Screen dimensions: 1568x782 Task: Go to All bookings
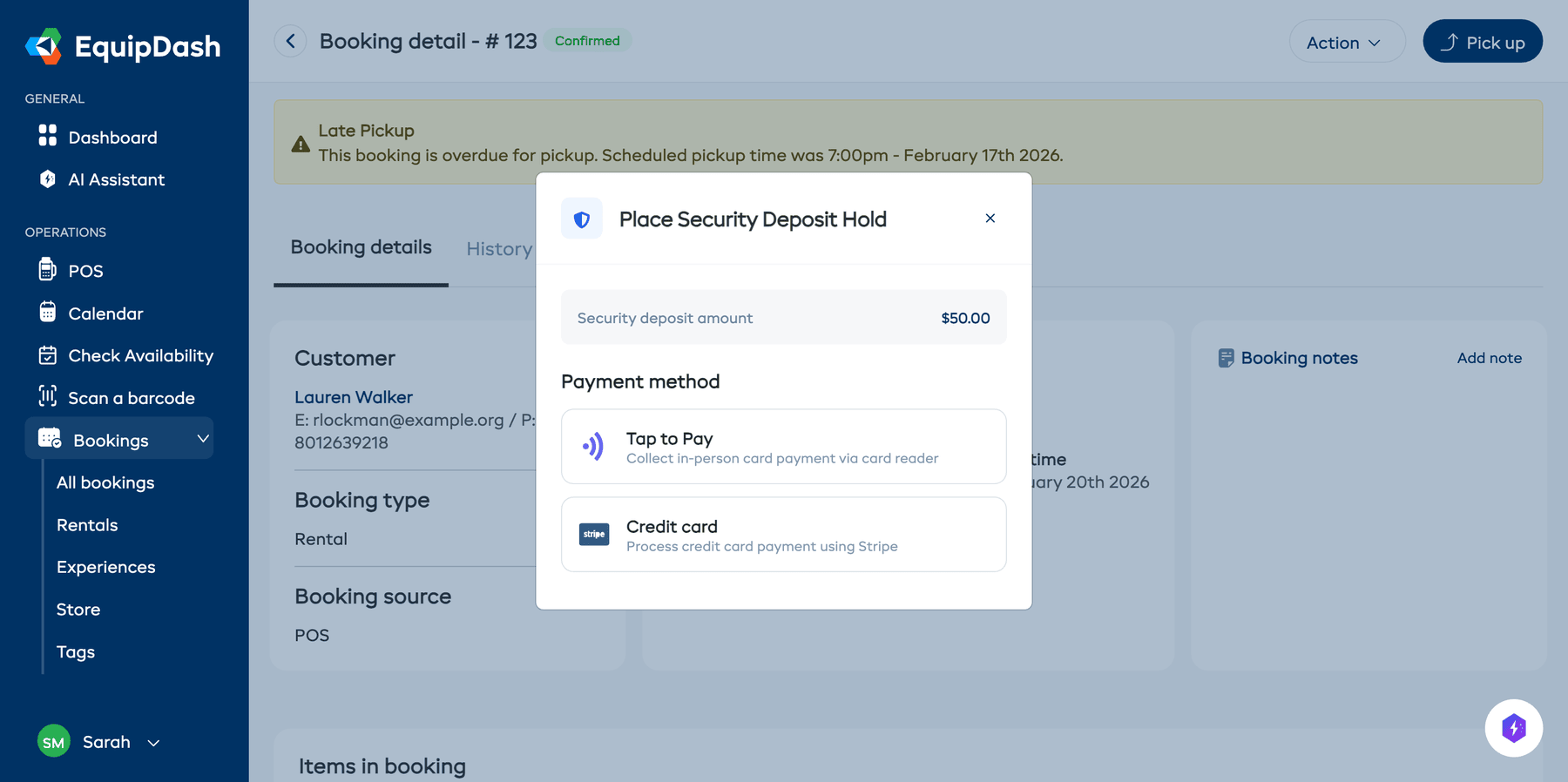coord(105,482)
